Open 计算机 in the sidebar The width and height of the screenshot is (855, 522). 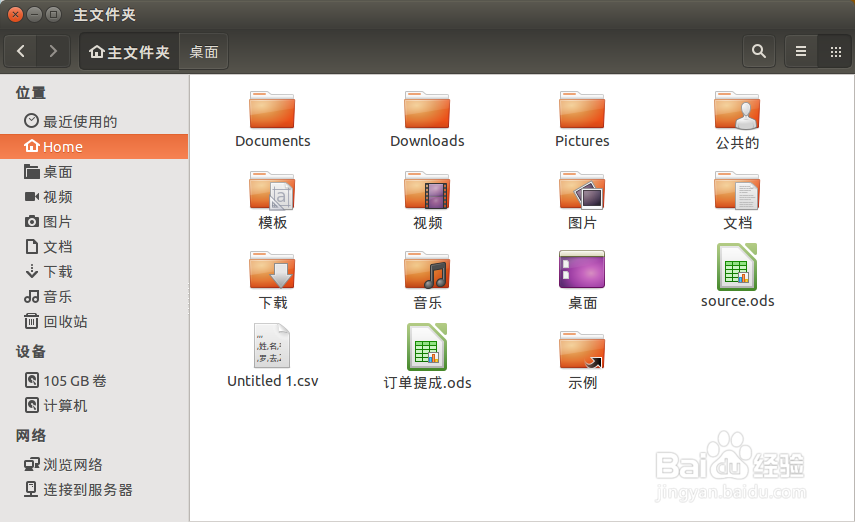click(x=94, y=405)
